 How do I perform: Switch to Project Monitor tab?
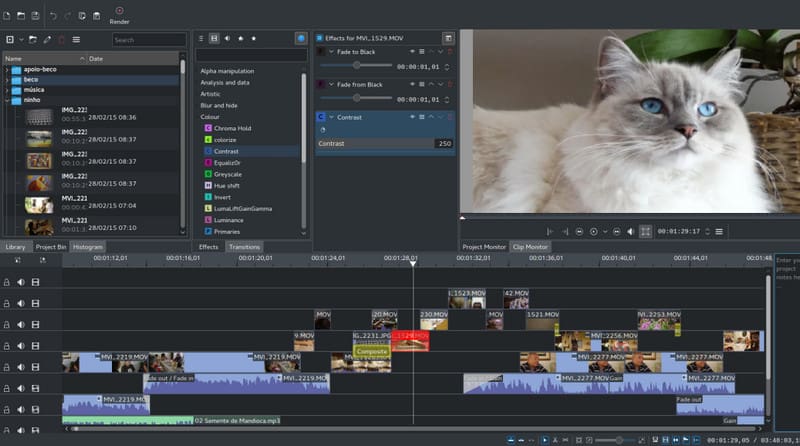tap(484, 247)
